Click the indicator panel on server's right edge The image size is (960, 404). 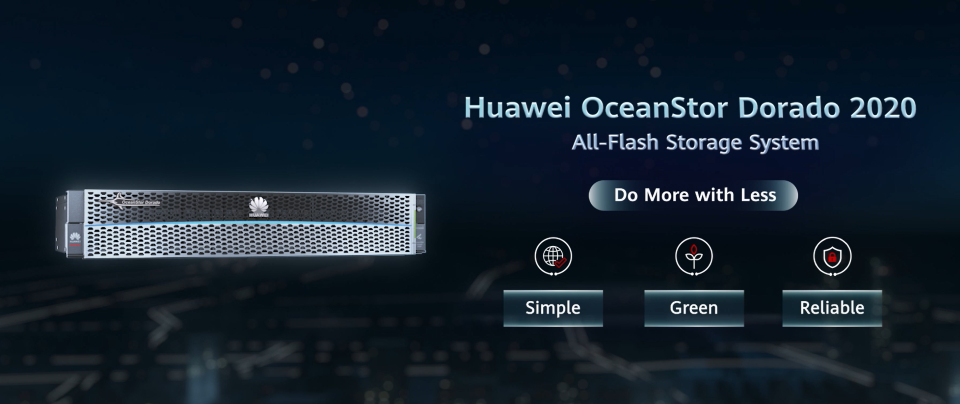coord(420,223)
